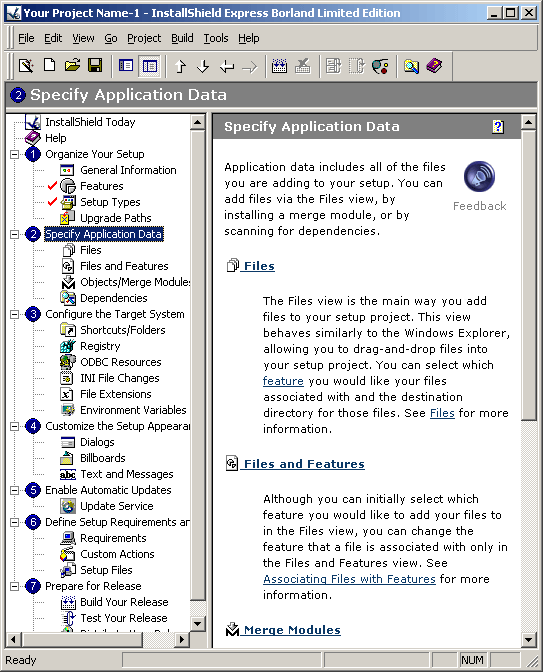Viewport: 543px width, 672px height.
Task: Click the Project Assistant wizard toolbar icon
Action: [x=26, y=66]
